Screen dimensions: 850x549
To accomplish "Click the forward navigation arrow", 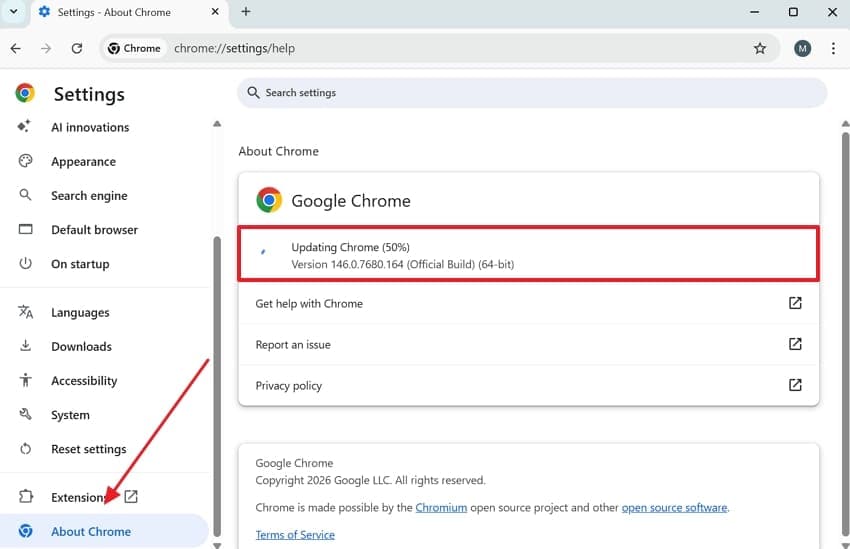I will [46, 48].
